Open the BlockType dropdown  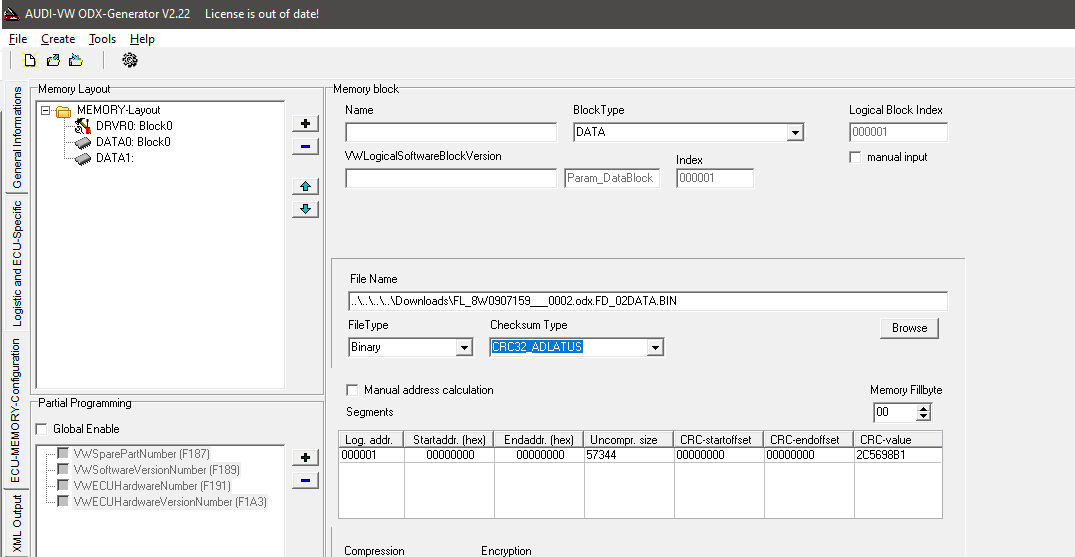pyautogui.click(x=795, y=132)
